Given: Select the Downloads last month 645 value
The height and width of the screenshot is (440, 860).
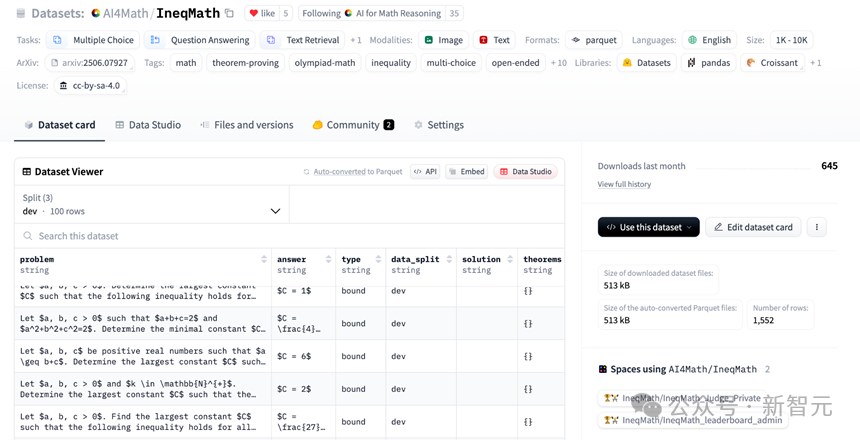Looking at the screenshot, I should 829,166.
